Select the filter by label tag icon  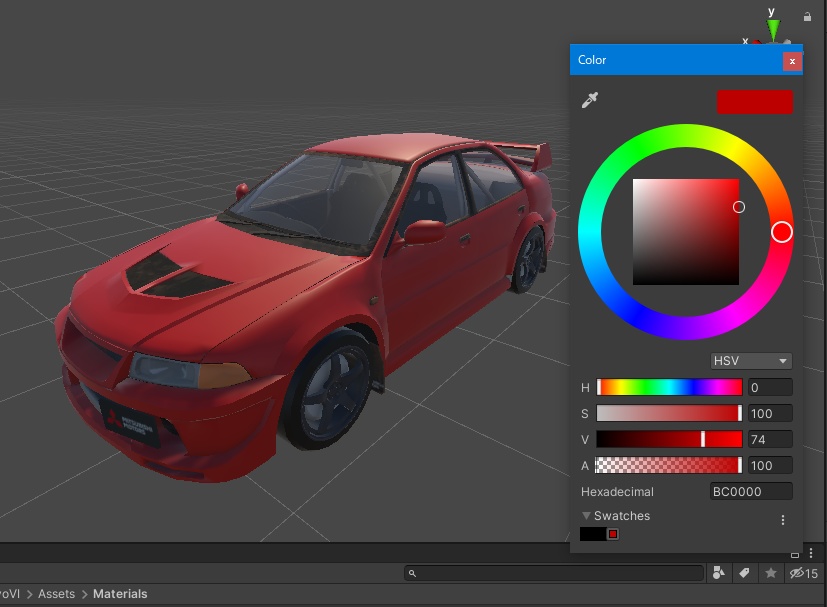coord(745,572)
